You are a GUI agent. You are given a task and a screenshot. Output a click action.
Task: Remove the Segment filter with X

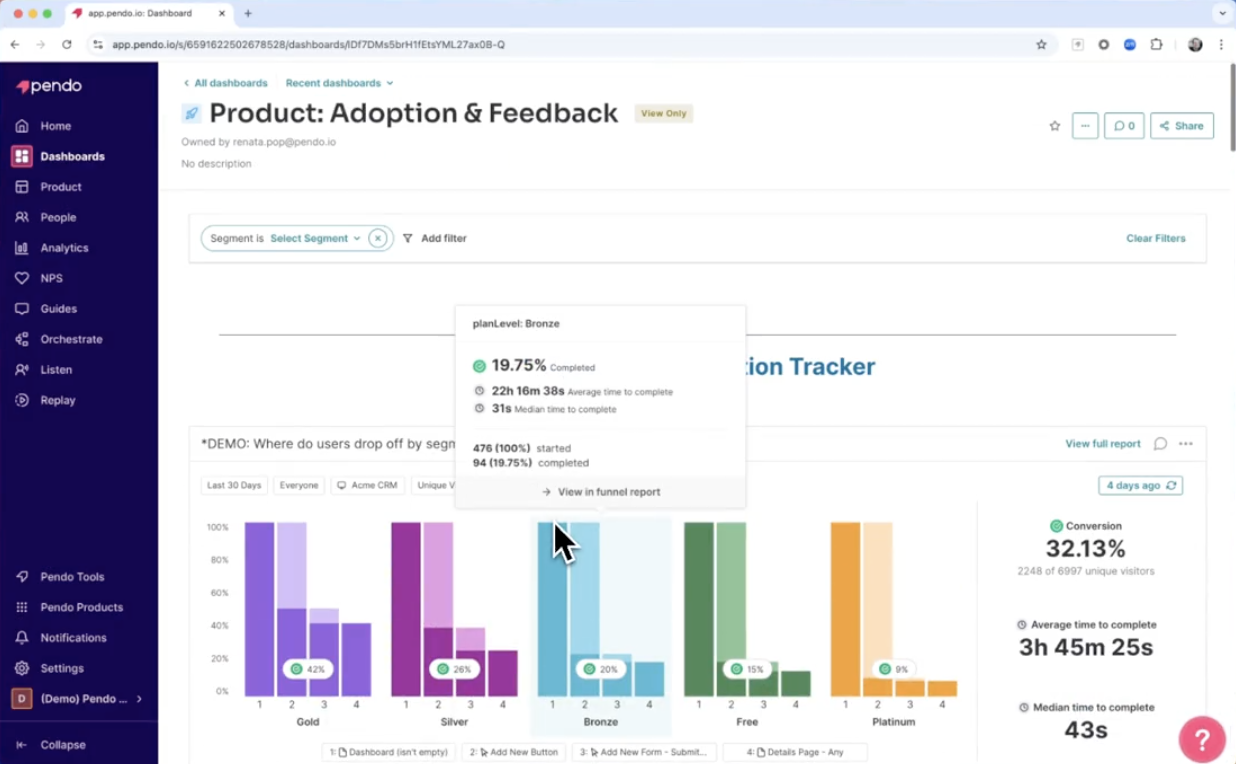pyautogui.click(x=377, y=238)
